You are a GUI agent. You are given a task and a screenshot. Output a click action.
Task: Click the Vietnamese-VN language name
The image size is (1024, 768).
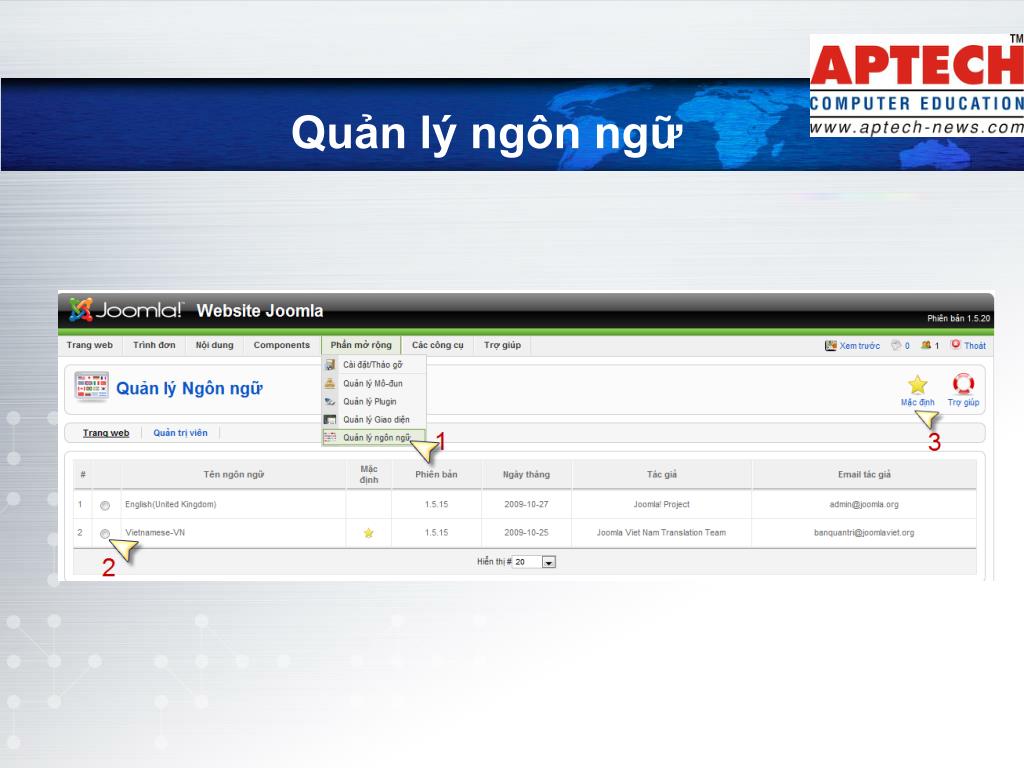(x=155, y=532)
